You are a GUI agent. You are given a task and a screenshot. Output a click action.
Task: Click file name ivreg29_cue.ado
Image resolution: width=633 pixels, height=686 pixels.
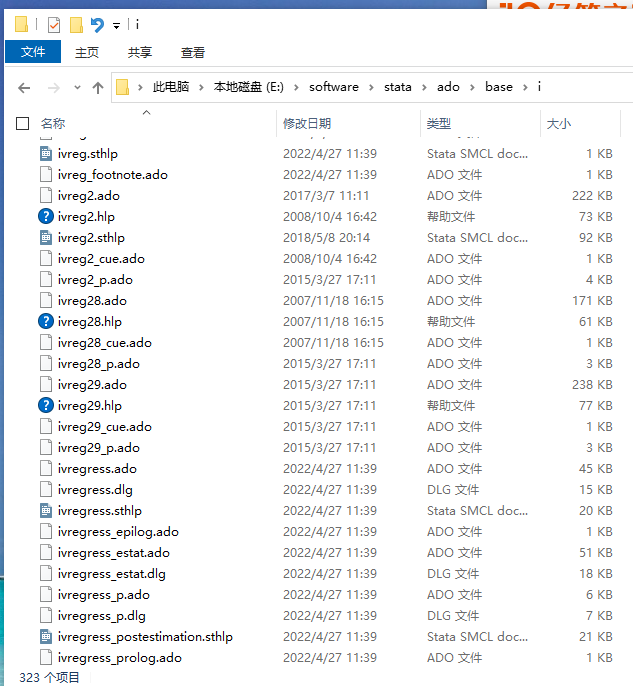[x=105, y=427]
